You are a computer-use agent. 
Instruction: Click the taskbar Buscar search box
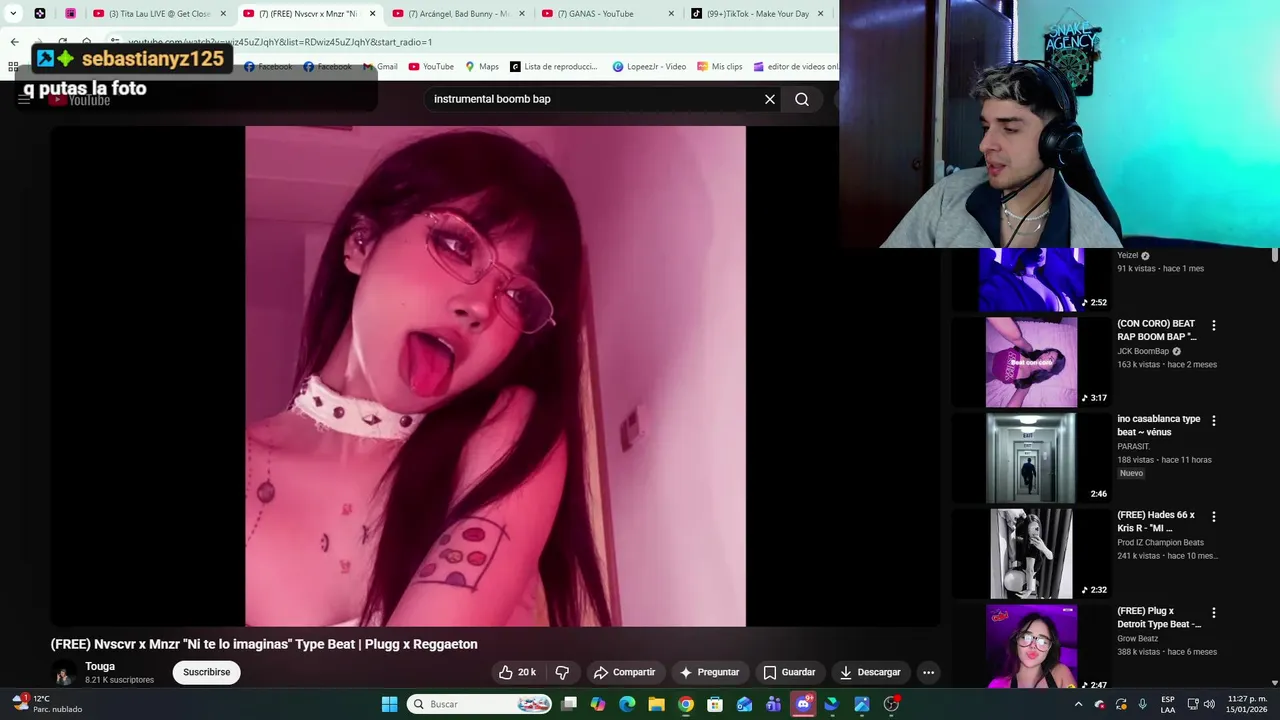pos(479,704)
